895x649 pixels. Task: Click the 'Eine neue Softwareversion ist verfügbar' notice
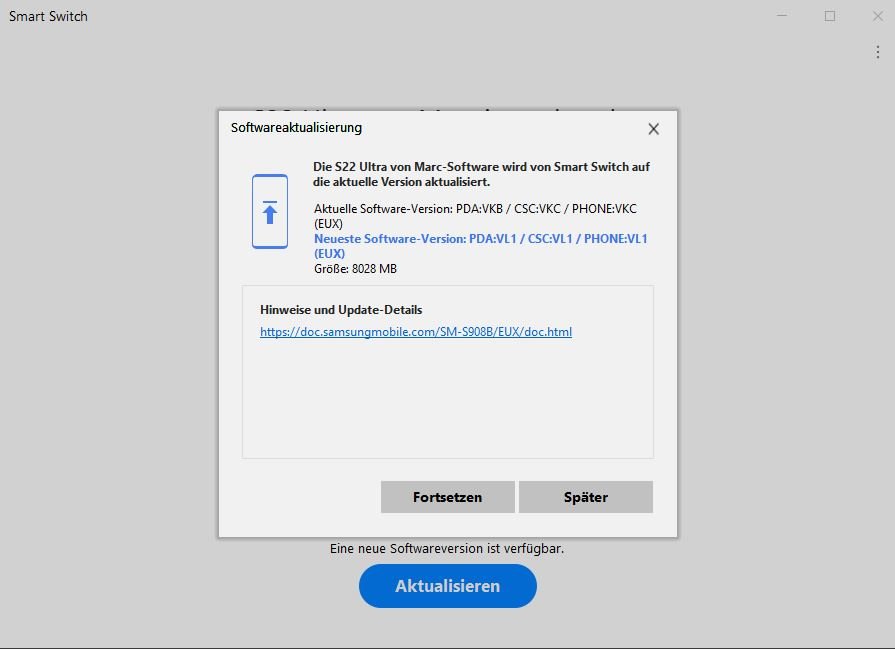(x=447, y=549)
